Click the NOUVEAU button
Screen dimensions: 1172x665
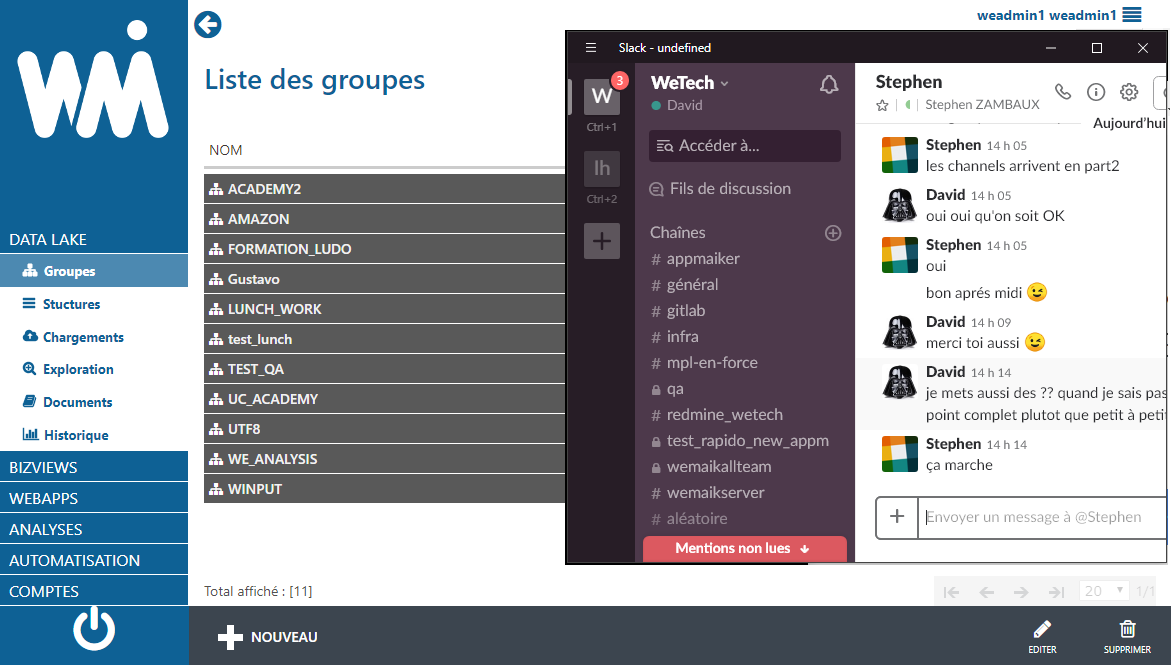[x=268, y=637]
